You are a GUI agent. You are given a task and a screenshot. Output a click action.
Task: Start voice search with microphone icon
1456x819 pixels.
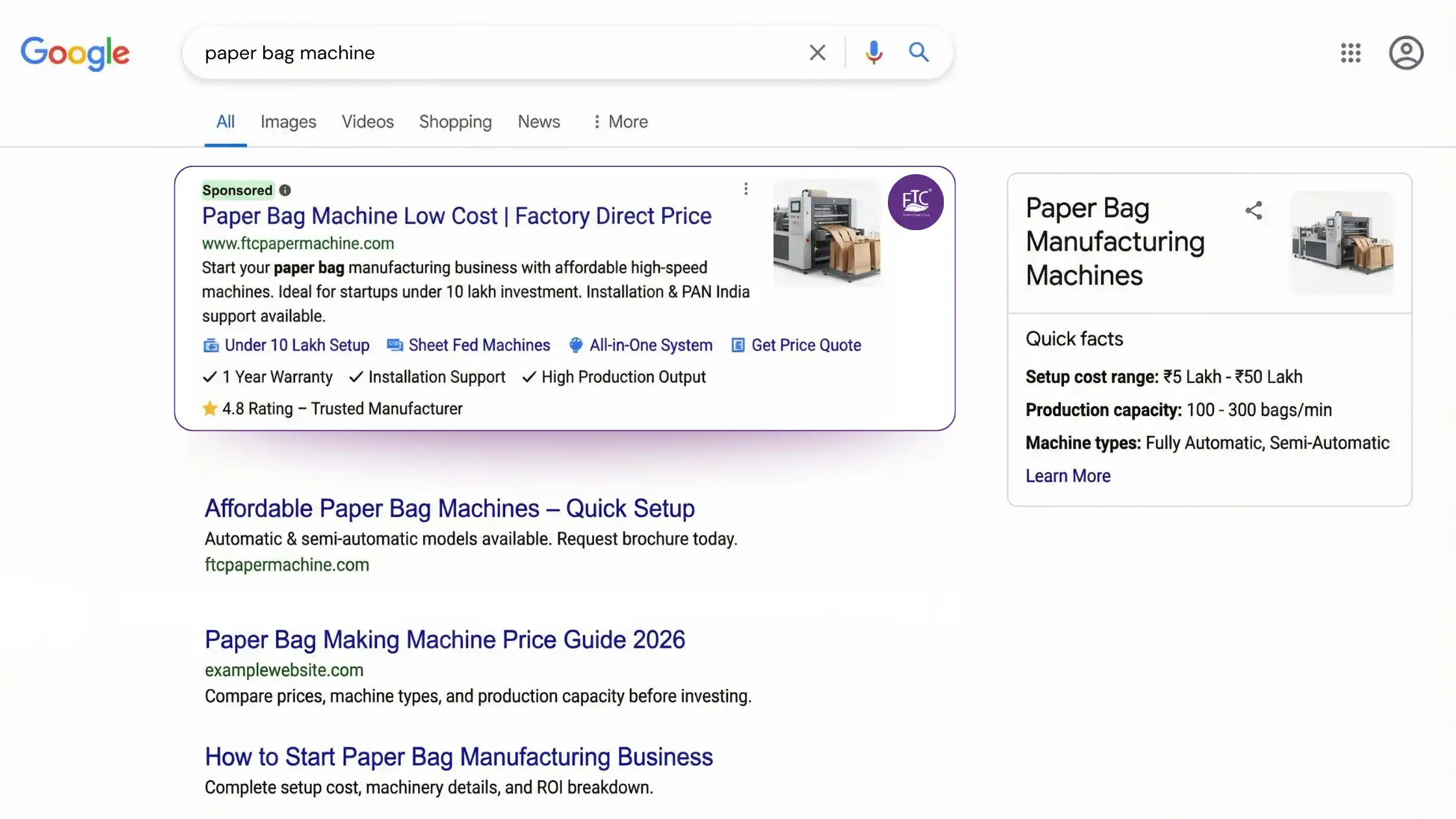point(874,53)
